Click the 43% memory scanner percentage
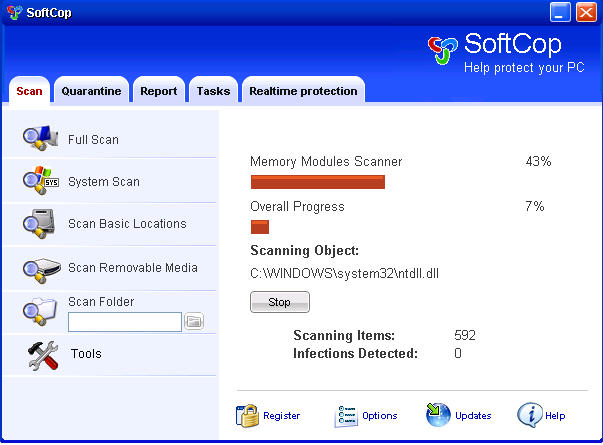This screenshot has width=603, height=445. click(538, 161)
